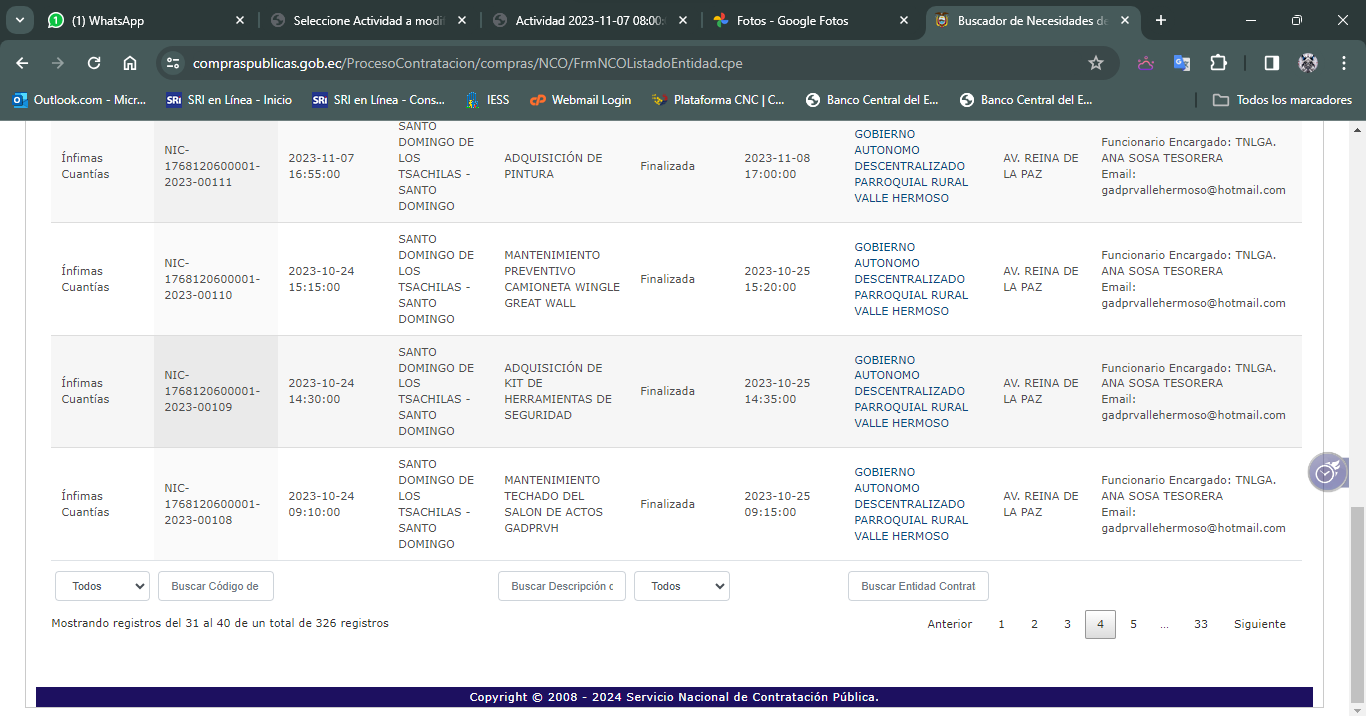Open the Google Translate extension
The height and width of the screenshot is (716, 1366).
1182,63
